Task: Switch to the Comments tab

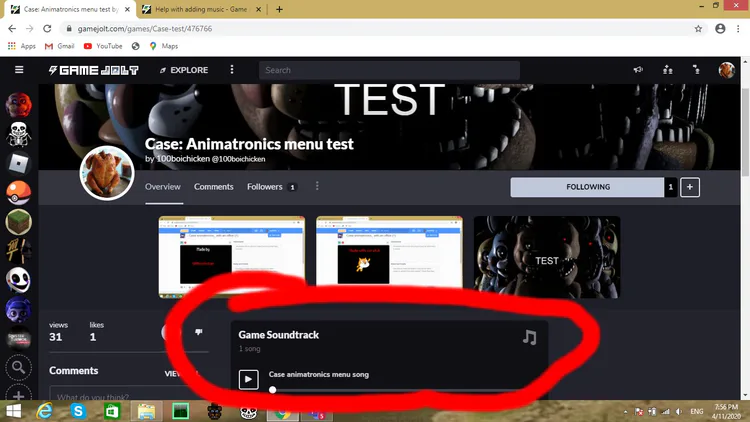Action: click(214, 187)
